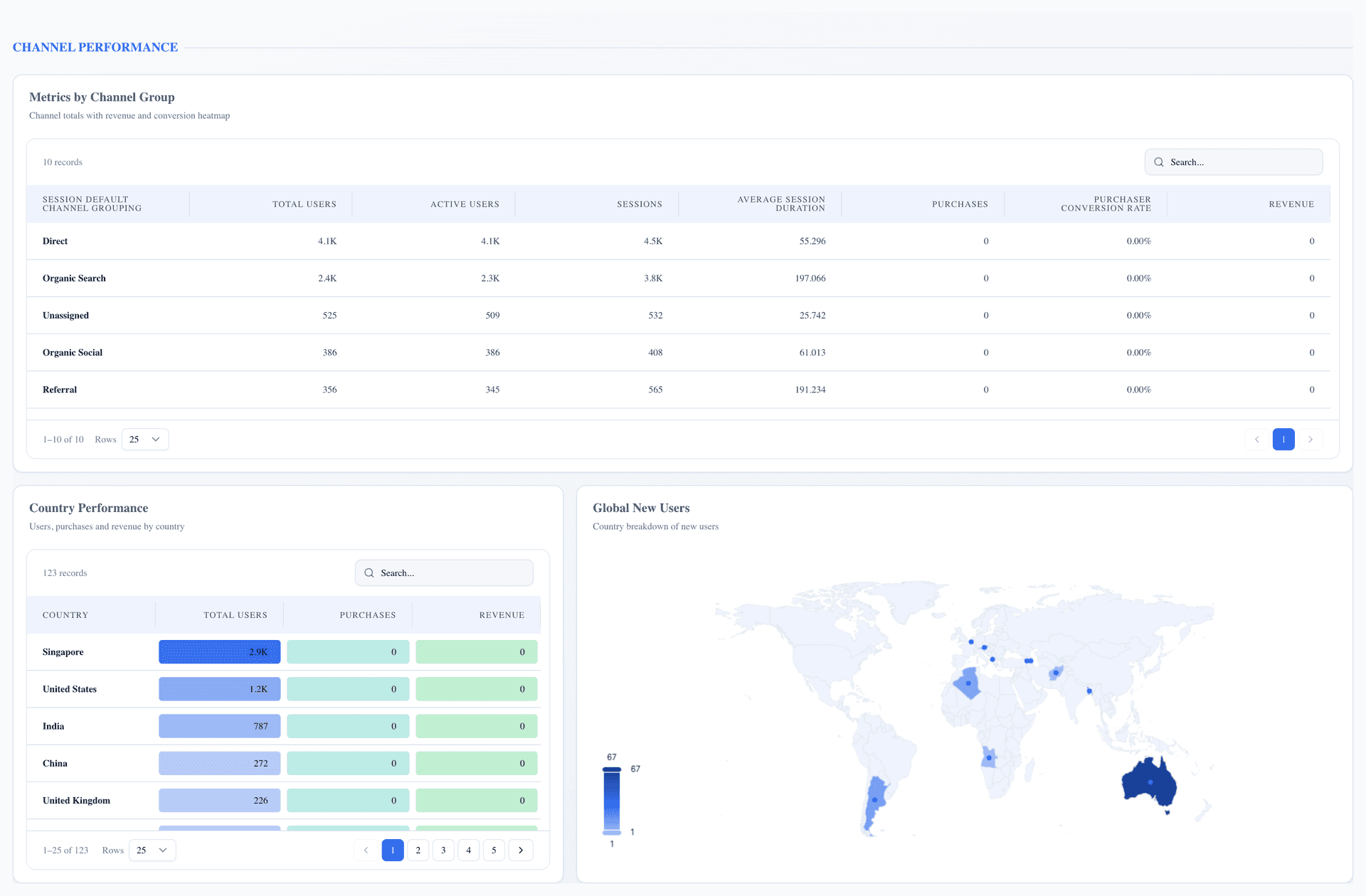Click Singapore's 2.9K total users bar
1366x896 pixels.
219,652
